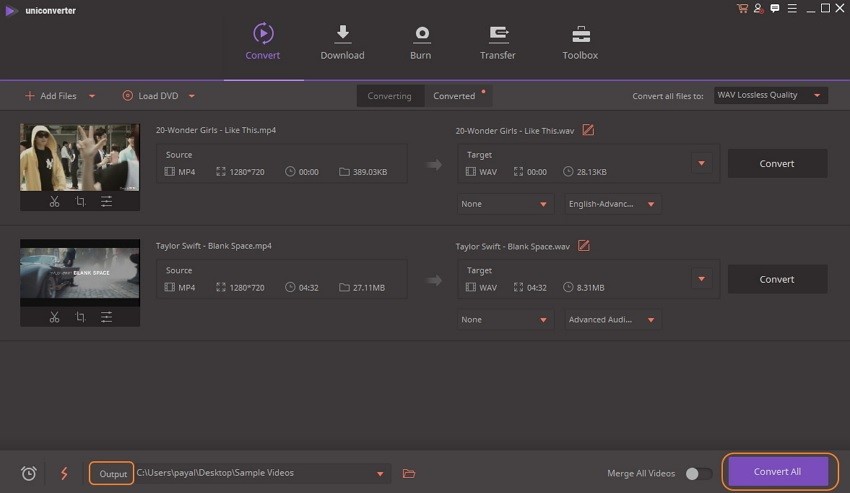Toggle high speed conversion lightning icon
The width and height of the screenshot is (850, 493).
coord(65,473)
